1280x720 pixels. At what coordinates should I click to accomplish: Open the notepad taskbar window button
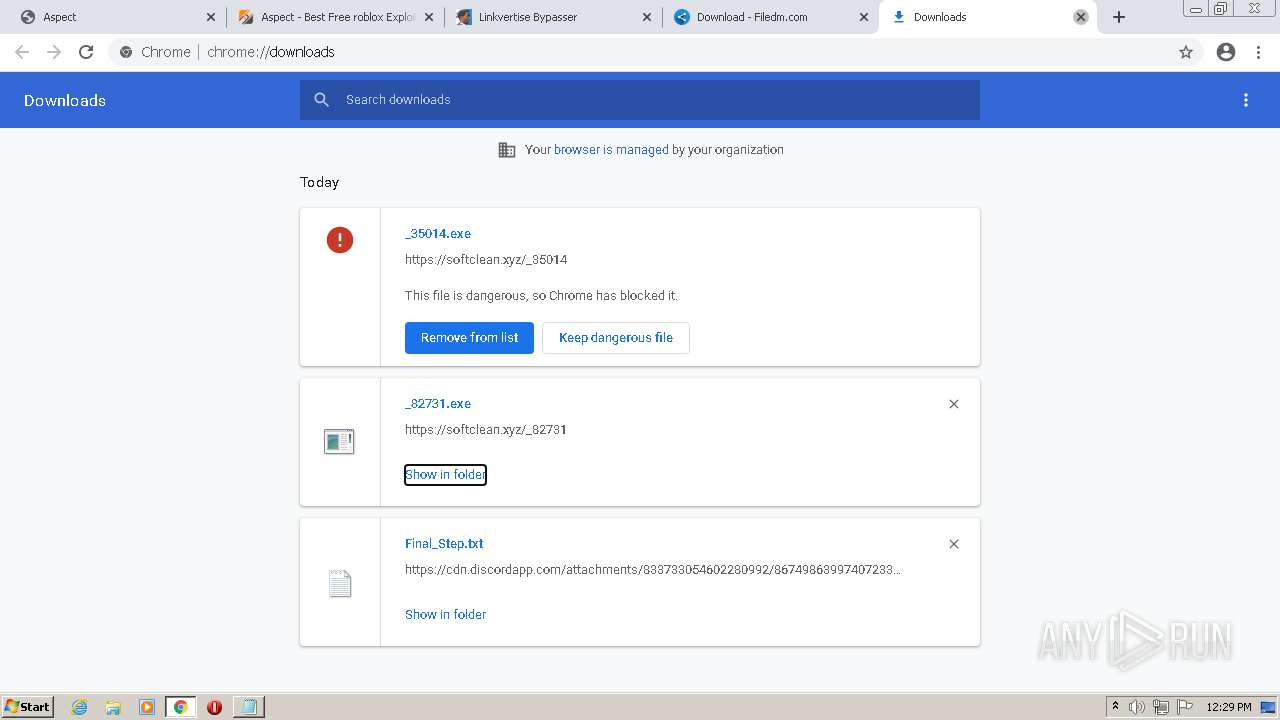[248, 707]
